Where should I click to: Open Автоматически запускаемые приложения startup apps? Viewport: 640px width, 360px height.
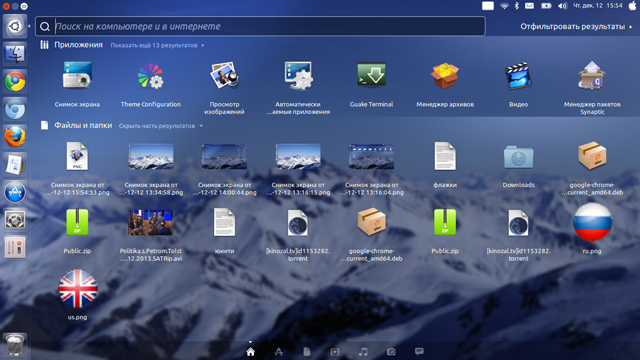click(x=298, y=76)
